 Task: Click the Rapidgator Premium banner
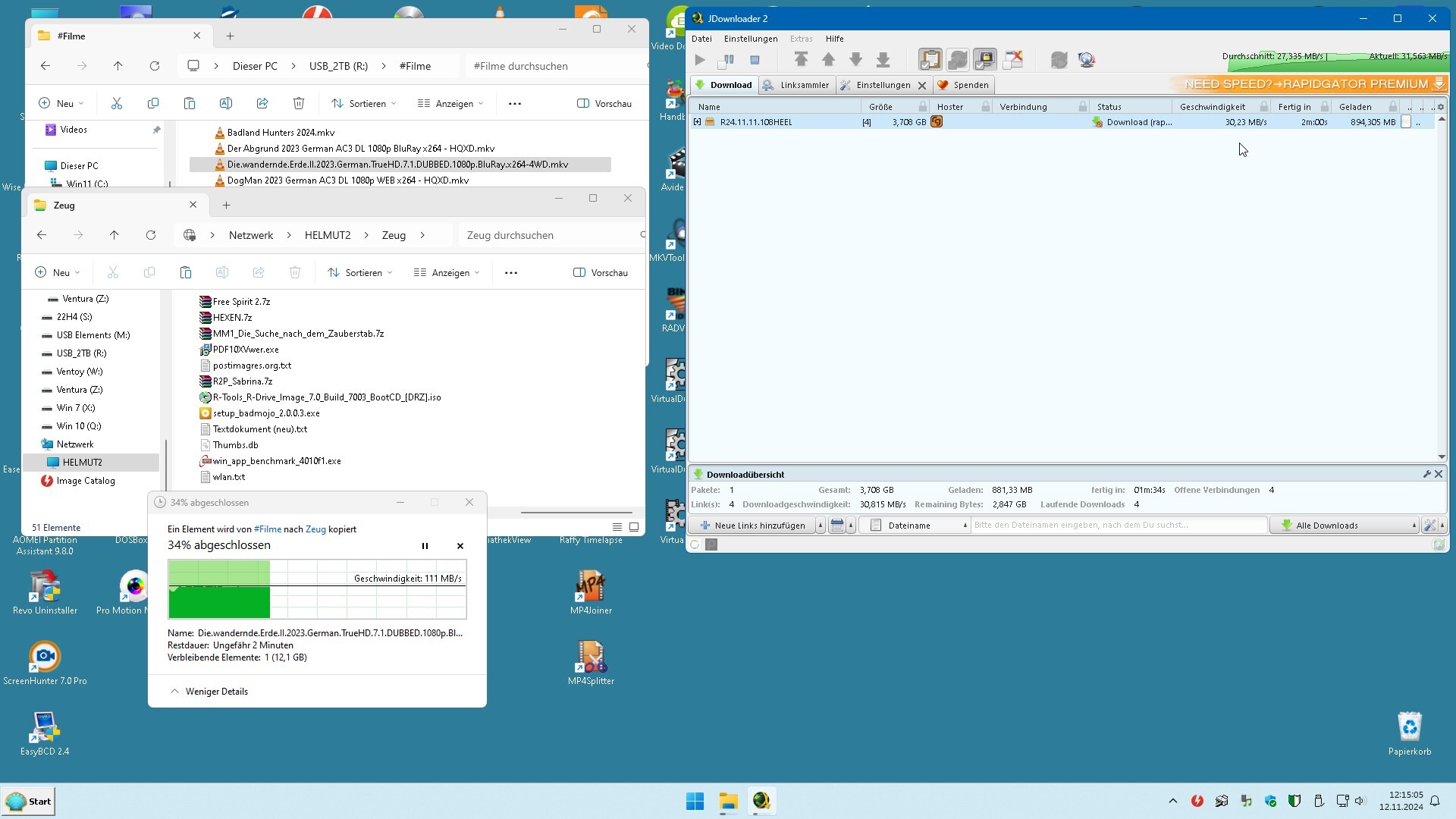(1308, 84)
